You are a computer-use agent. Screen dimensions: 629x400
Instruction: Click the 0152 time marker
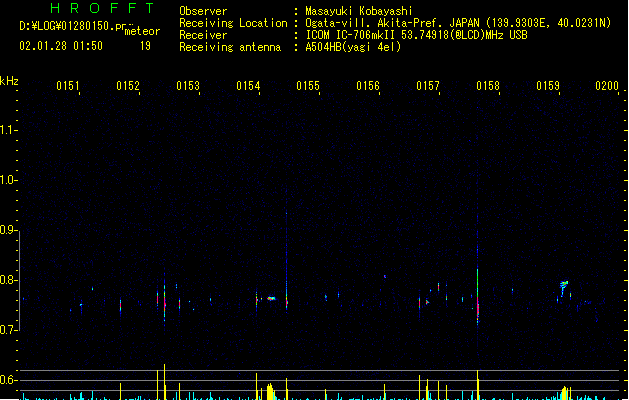pyautogui.click(x=128, y=86)
